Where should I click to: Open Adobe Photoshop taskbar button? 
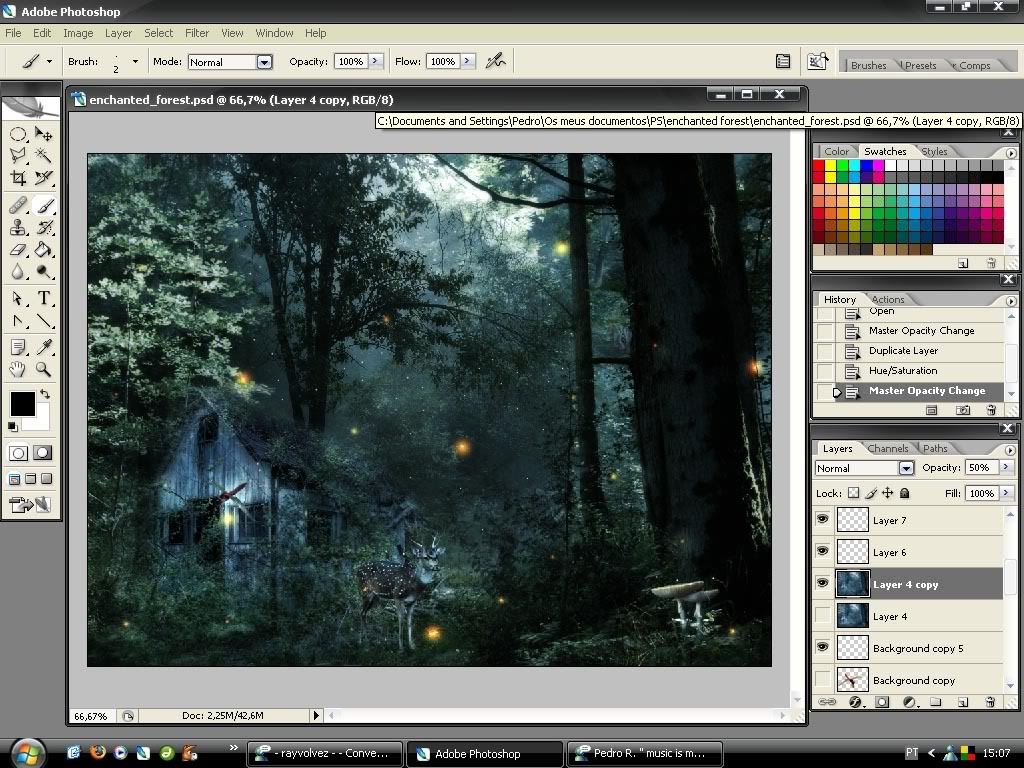tap(485, 754)
